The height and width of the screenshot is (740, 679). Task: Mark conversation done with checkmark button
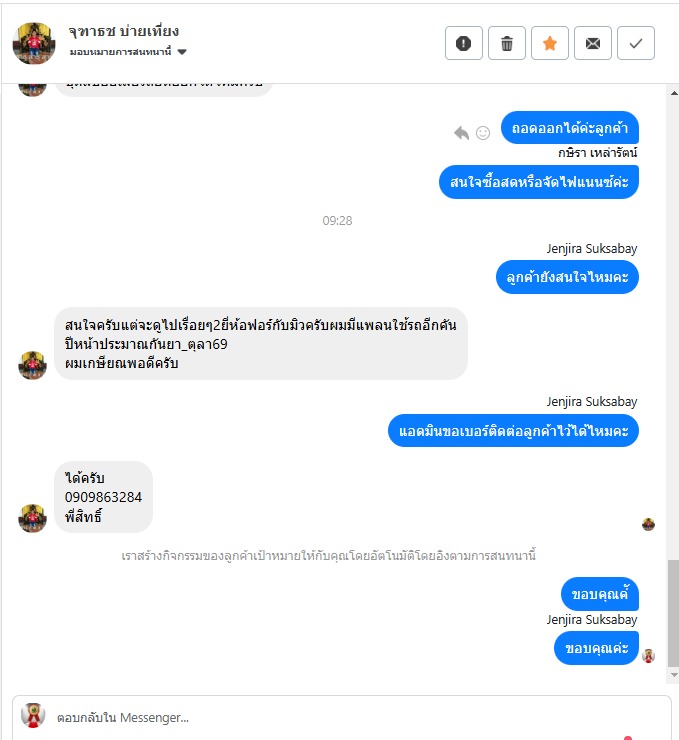[636, 43]
